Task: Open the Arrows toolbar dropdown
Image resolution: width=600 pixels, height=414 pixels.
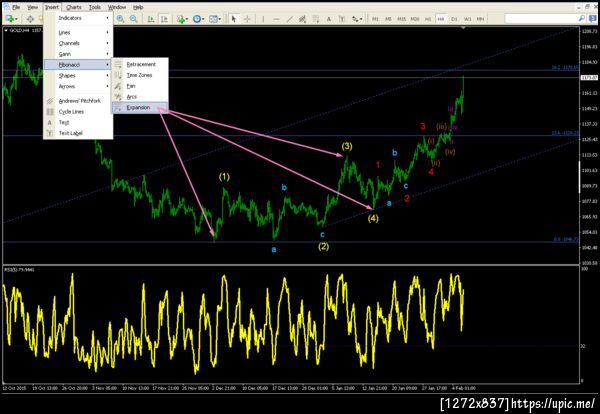Action: (357, 19)
